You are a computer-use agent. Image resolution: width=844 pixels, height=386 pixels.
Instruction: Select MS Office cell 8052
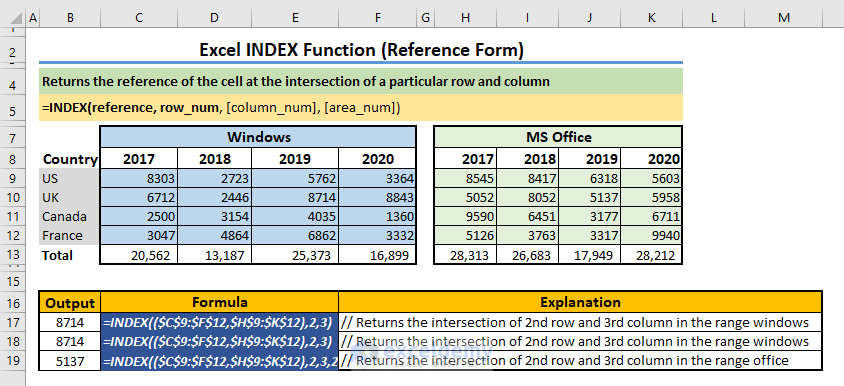tap(528, 198)
